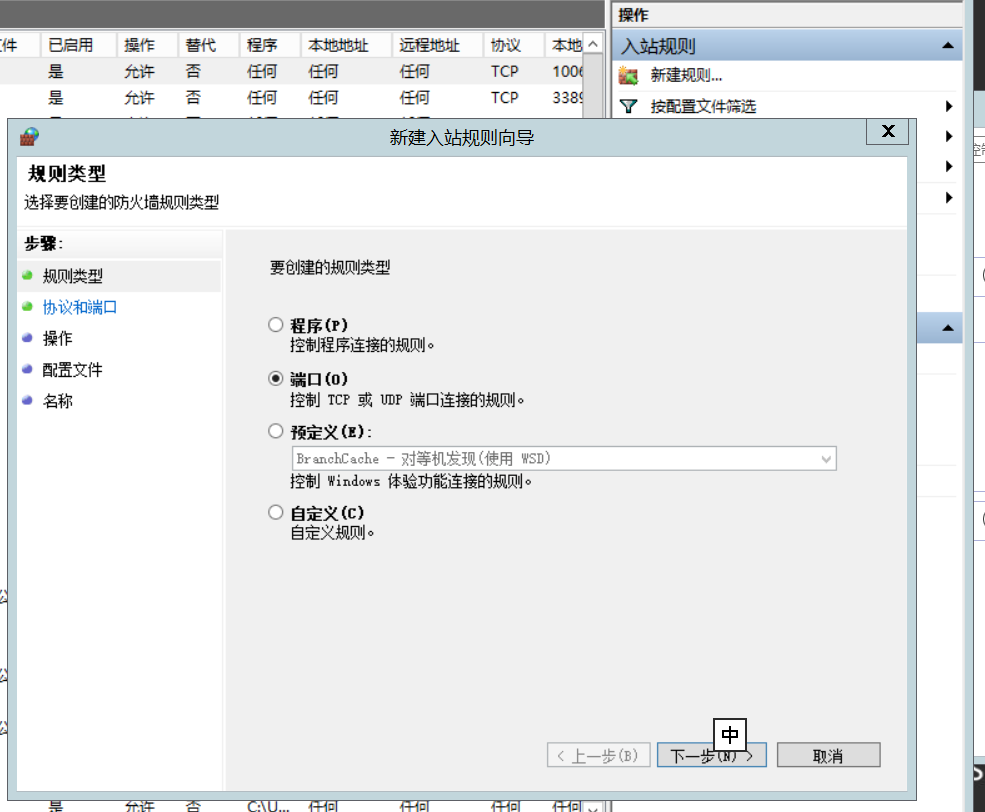Sort by the 程序 column header
Image resolution: width=985 pixels, height=812 pixels.
click(270, 45)
